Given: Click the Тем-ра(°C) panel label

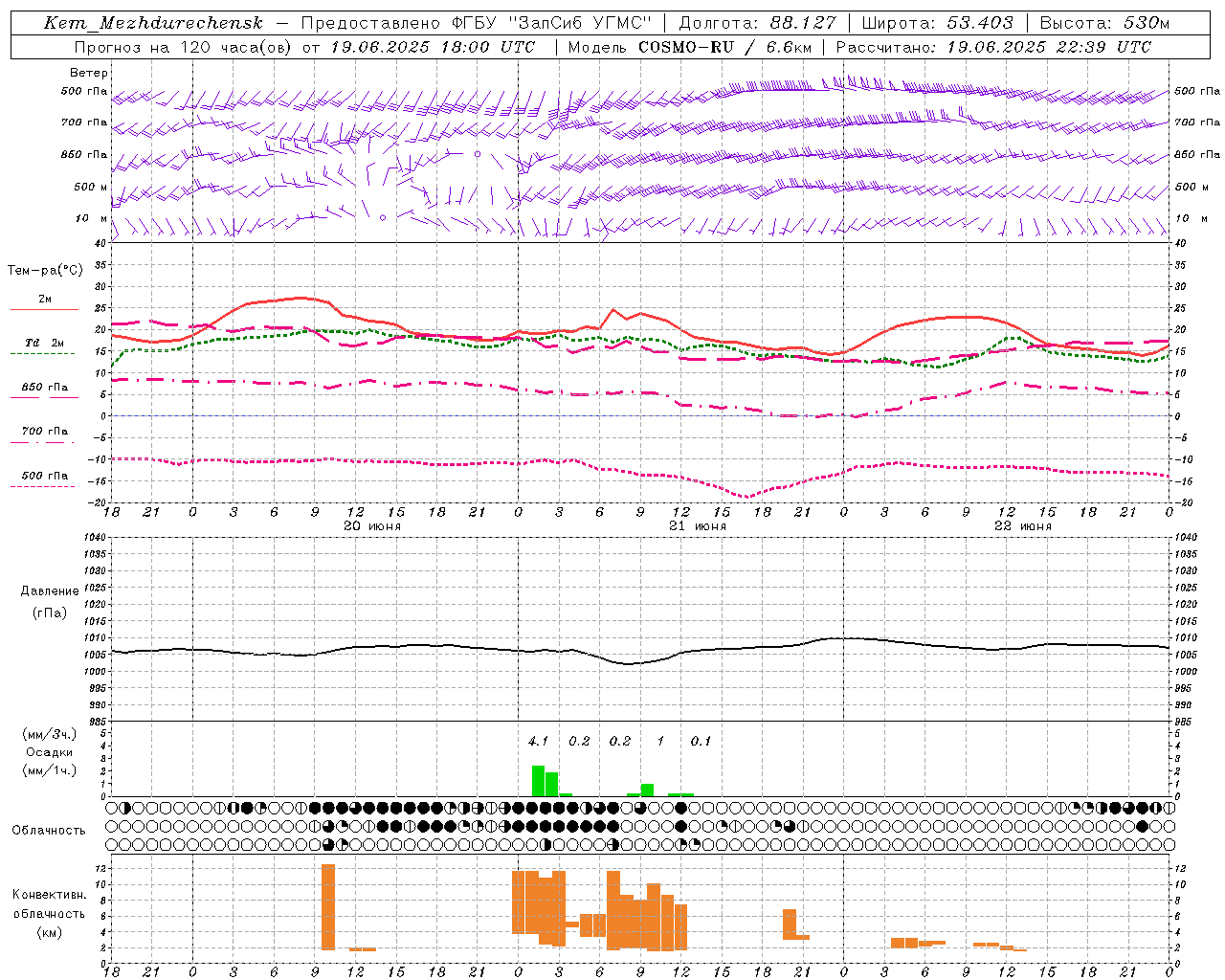Looking at the screenshot, I should coord(45,271).
